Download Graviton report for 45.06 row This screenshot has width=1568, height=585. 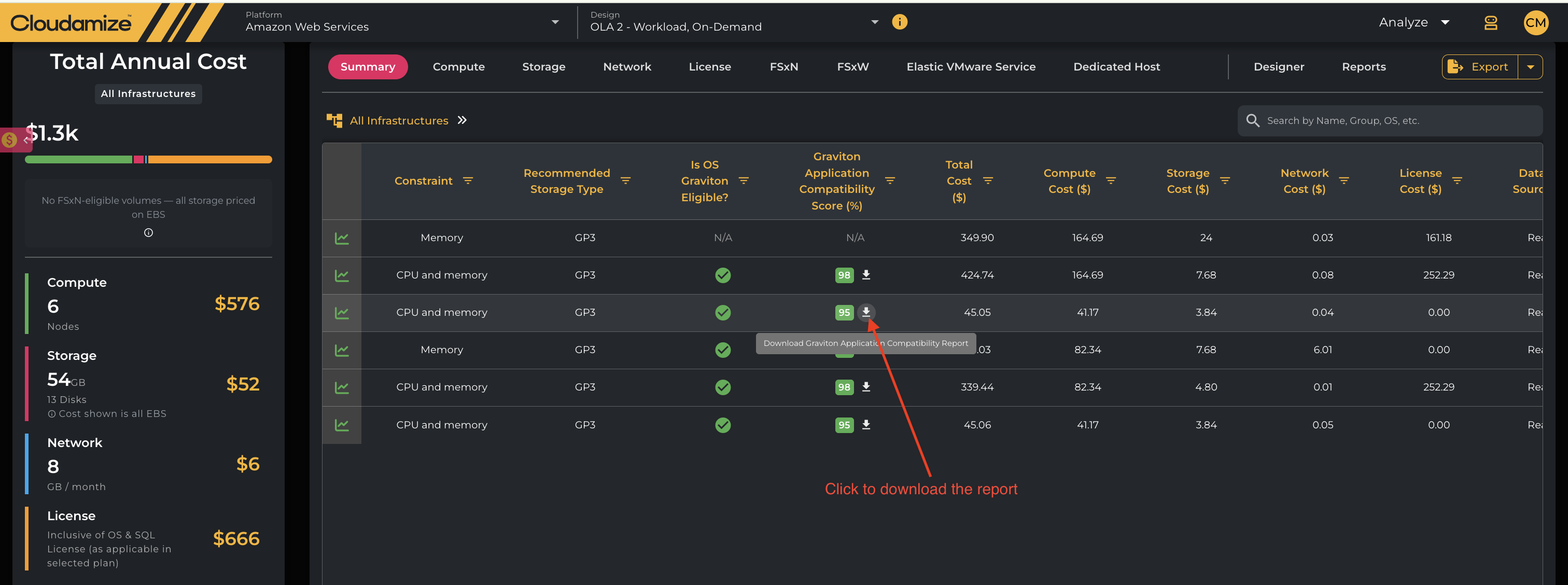tap(865, 425)
